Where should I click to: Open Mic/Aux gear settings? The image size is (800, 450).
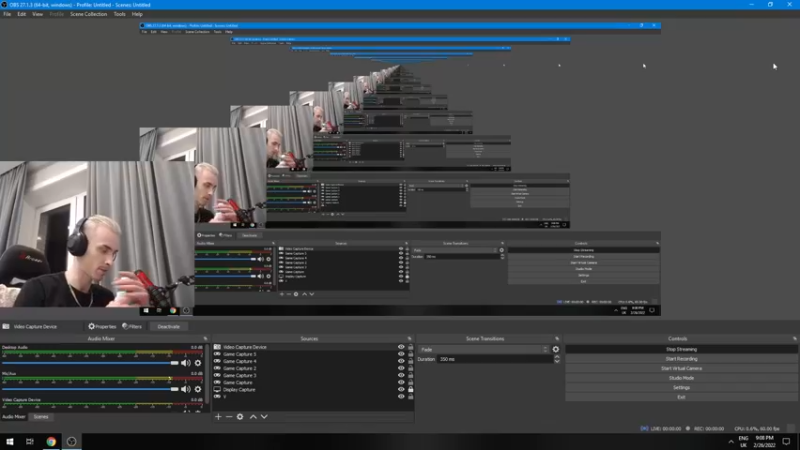tap(198, 389)
